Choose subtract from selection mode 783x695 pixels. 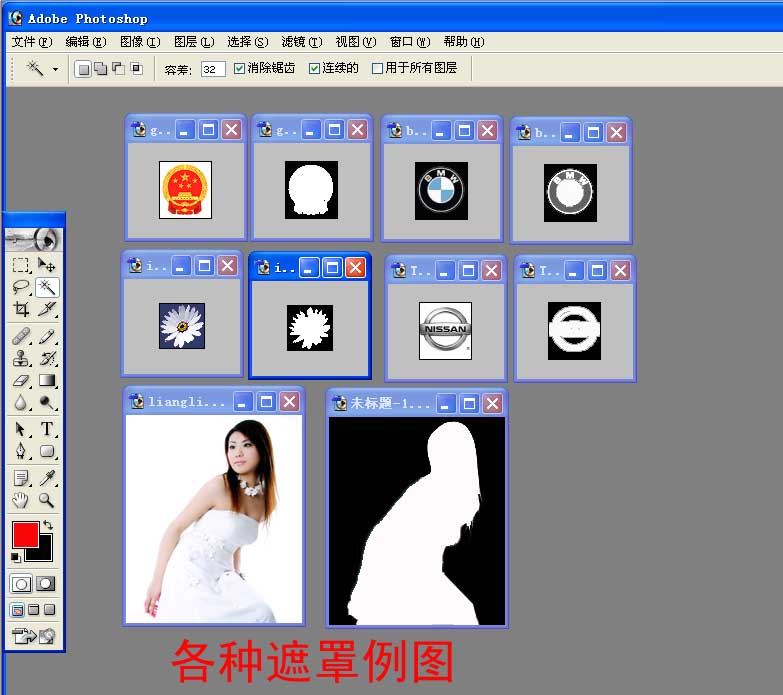(x=118, y=69)
